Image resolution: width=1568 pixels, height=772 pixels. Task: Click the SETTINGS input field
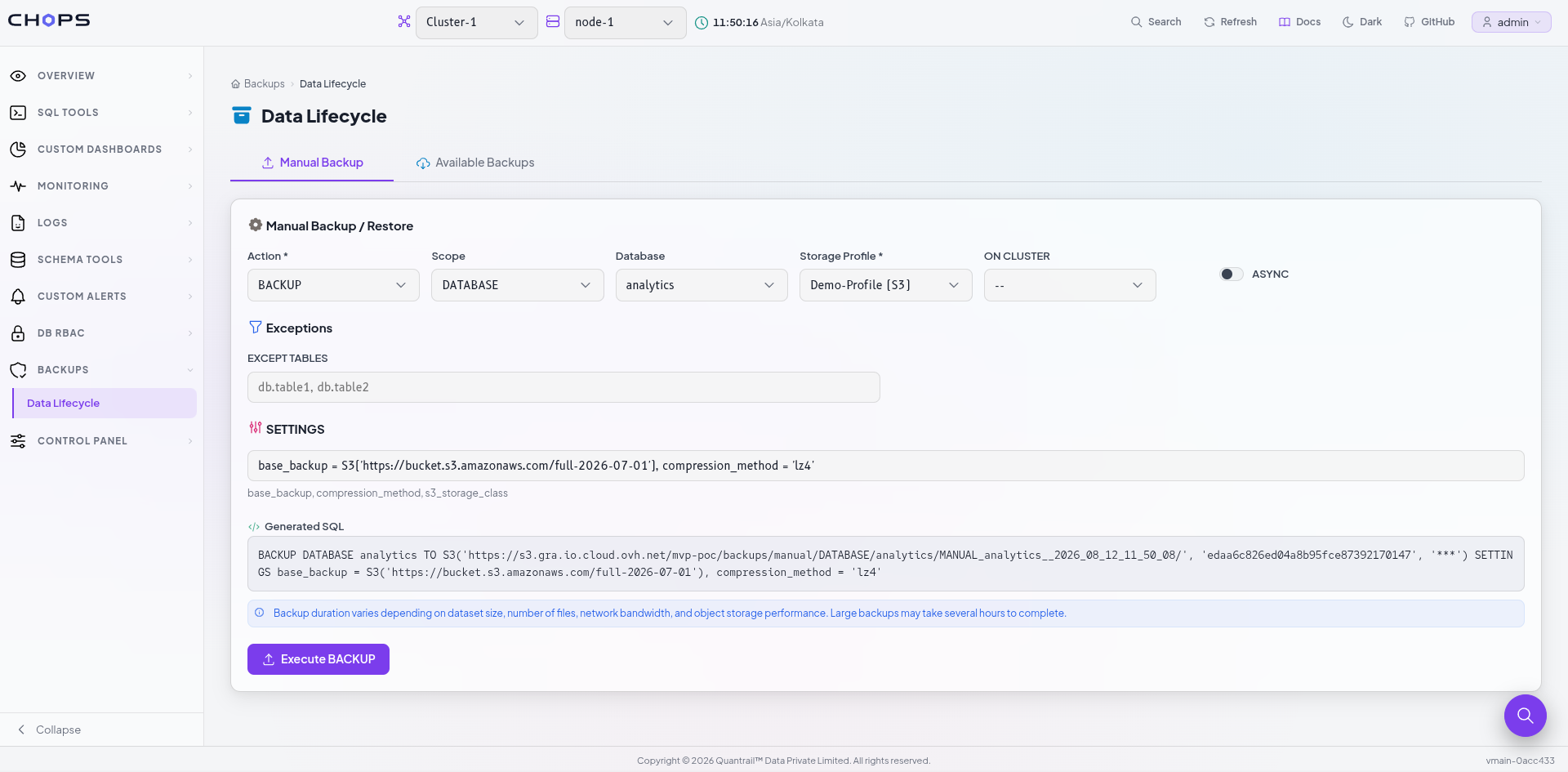(x=886, y=466)
